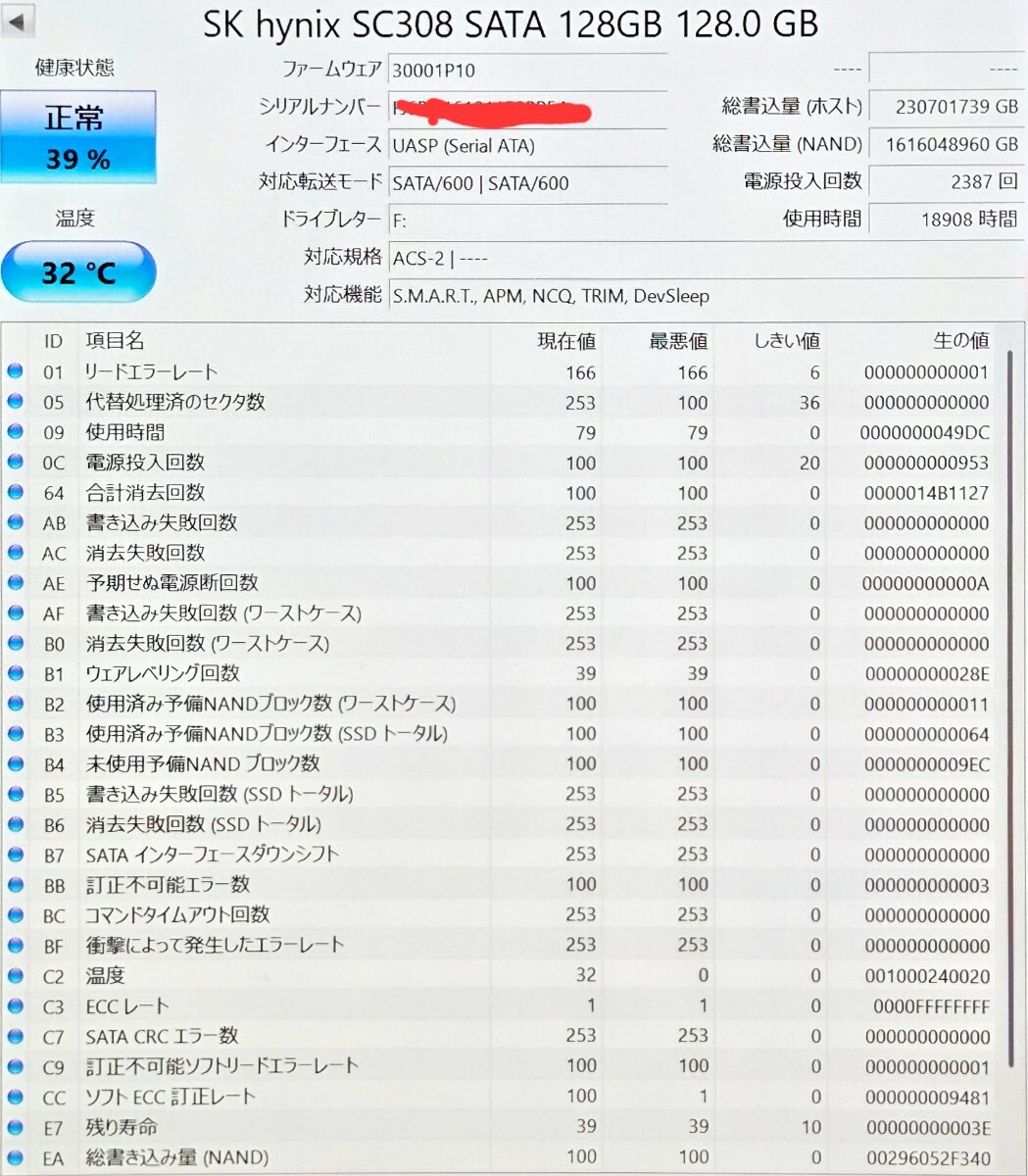Click status dot of row C7 SATA CRCエラー数
Screen dimensions: 1028x1176
coord(15,1036)
